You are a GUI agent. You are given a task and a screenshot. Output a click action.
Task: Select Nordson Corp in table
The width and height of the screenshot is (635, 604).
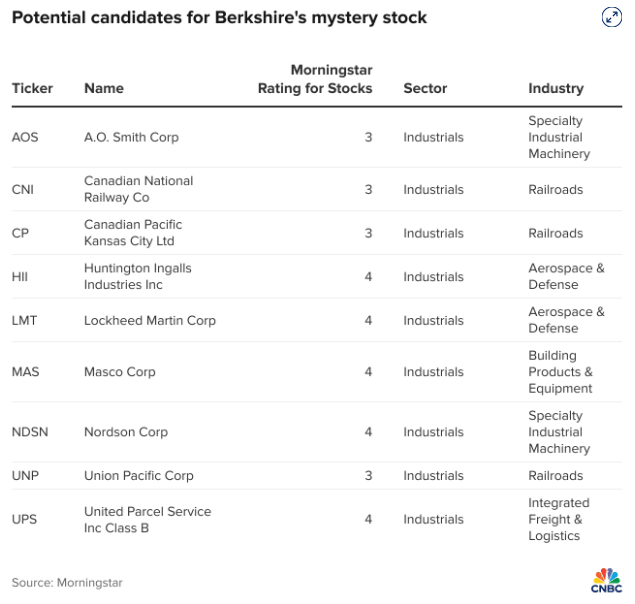(126, 432)
